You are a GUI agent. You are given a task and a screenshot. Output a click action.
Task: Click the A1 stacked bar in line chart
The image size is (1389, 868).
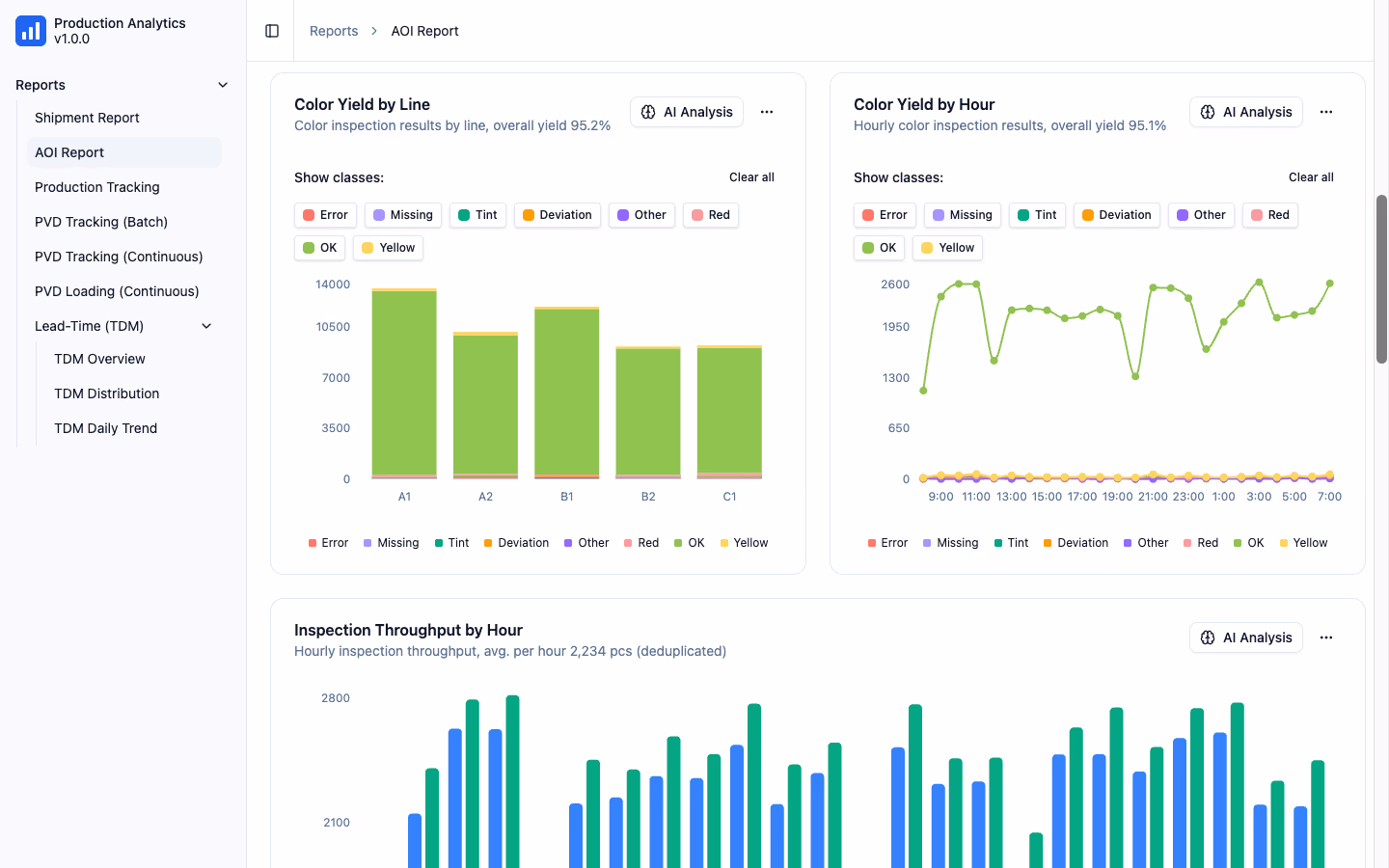(x=404, y=384)
